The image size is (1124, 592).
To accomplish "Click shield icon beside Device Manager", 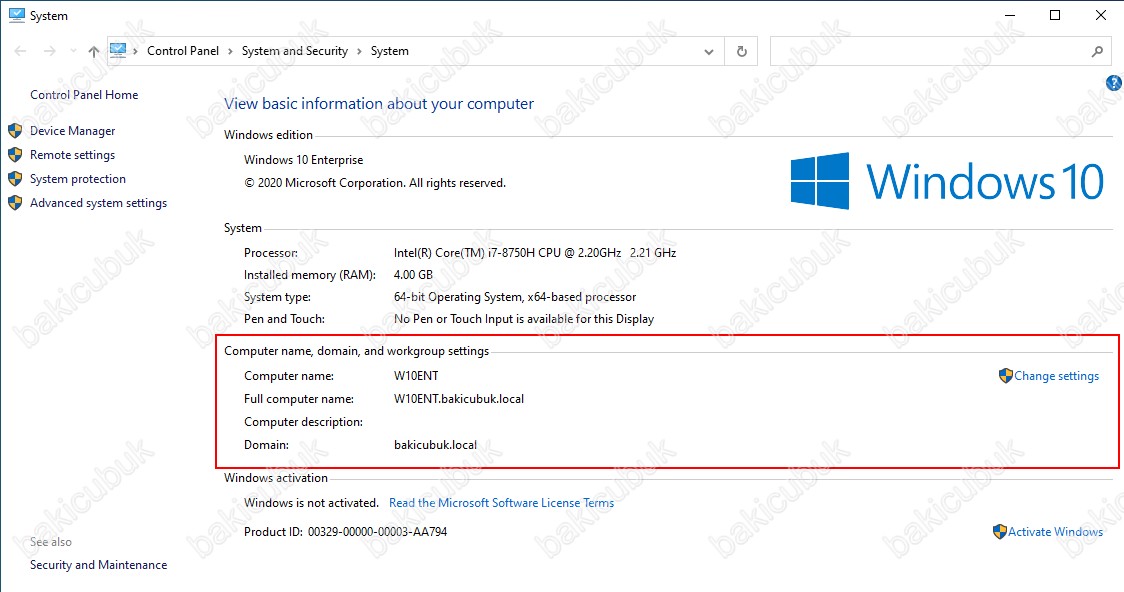I will (x=15, y=130).
